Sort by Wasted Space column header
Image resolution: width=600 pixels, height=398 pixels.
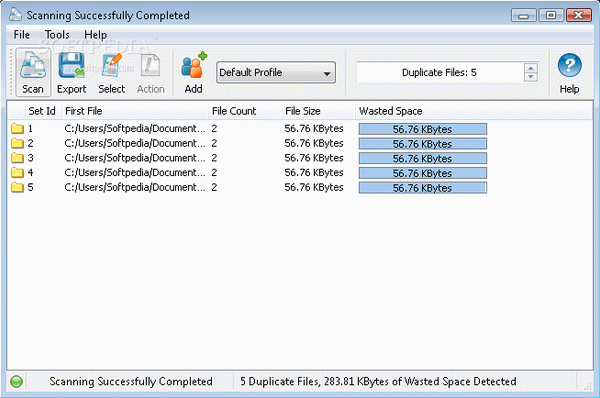[x=391, y=111]
